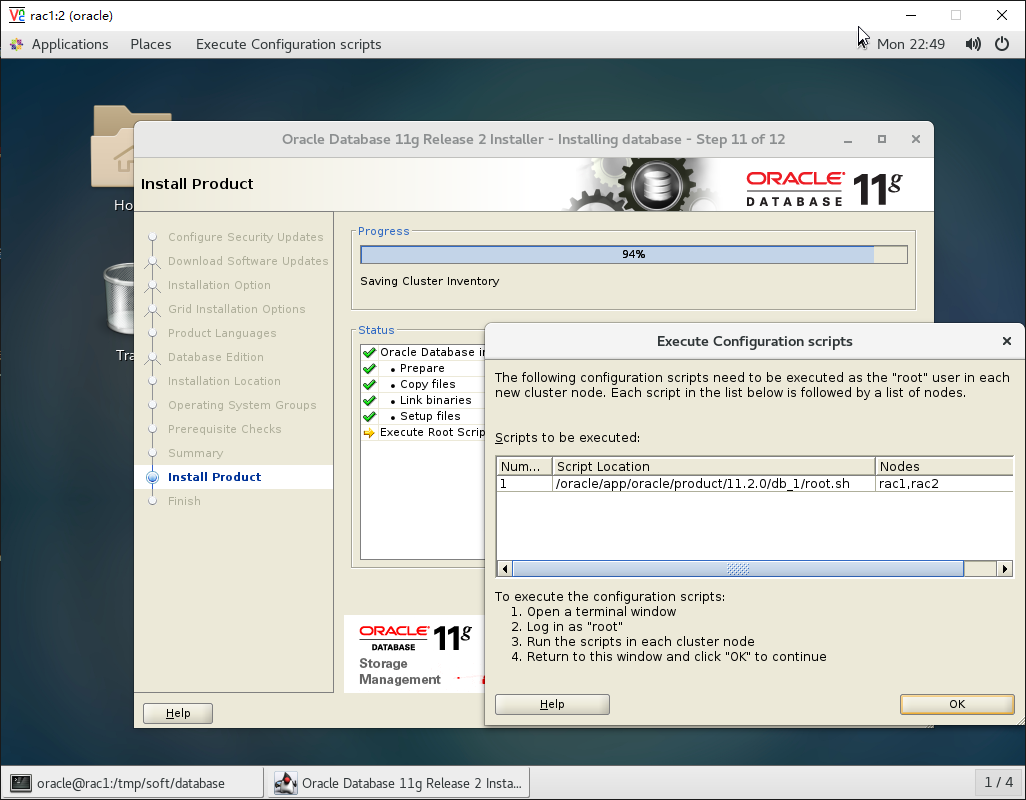Click Oracle 11g Storage Management banner
Image resolution: width=1026 pixels, height=800 pixels.
point(415,653)
